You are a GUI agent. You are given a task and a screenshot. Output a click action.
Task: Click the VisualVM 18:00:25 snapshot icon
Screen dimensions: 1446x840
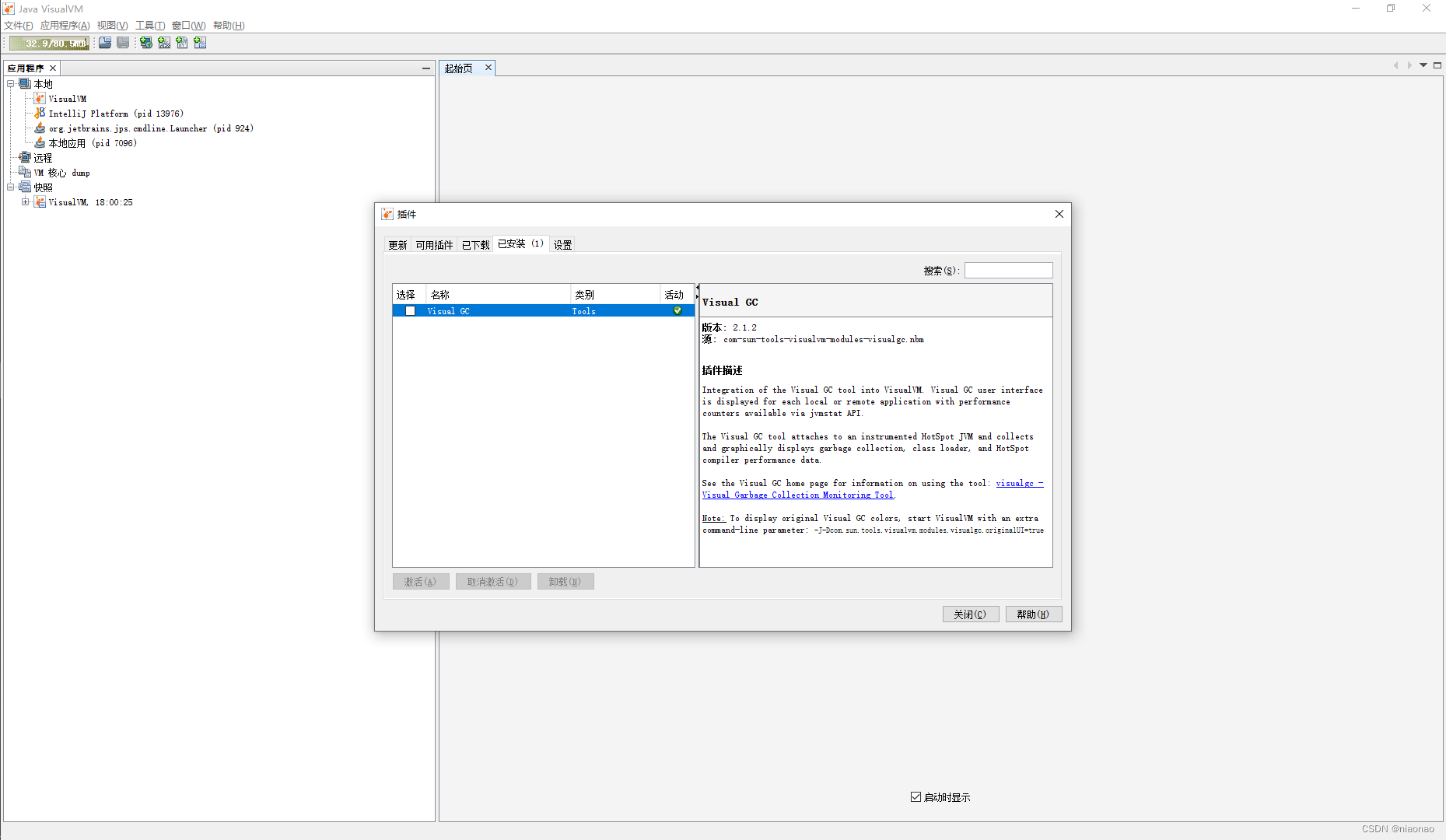[x=40, y=201]
